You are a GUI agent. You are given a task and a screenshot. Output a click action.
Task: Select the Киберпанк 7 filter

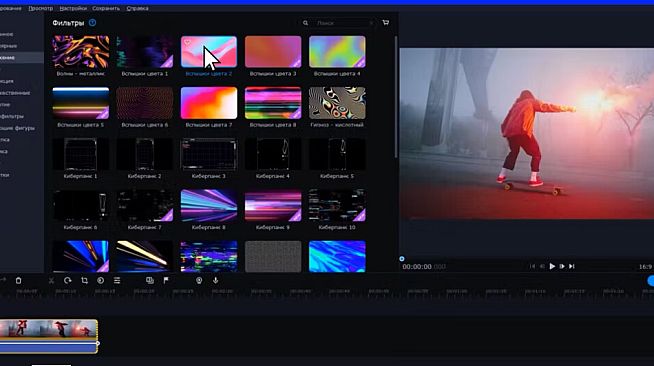[x=145, y=206]
